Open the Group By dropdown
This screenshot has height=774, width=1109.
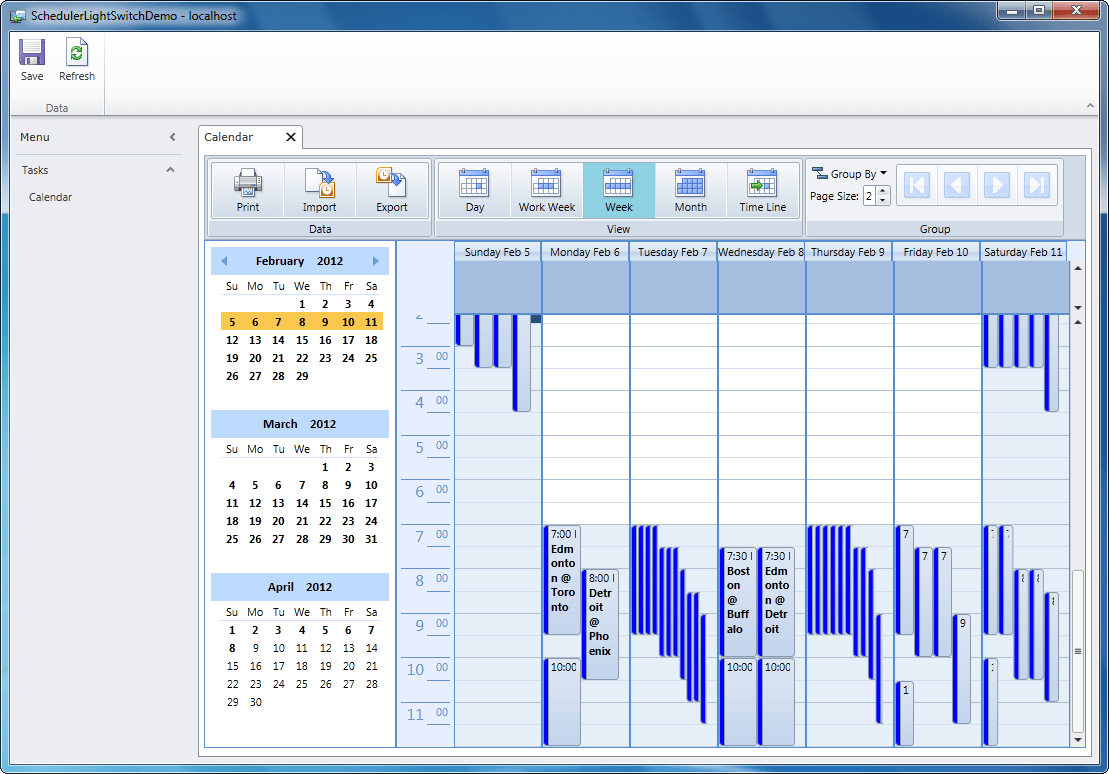click(x=849, y=173)
